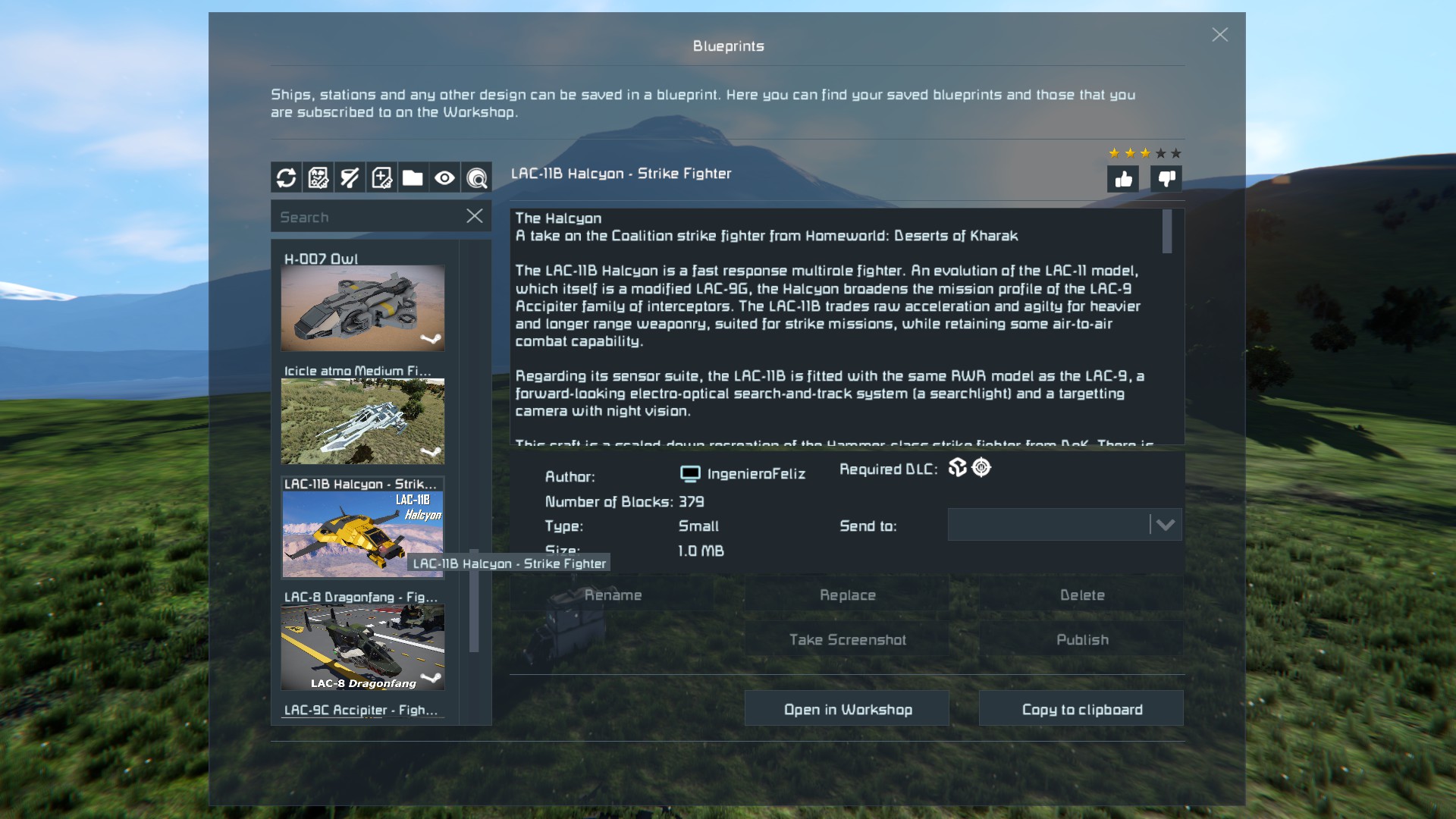Select the LAC-9C Accipiter list entry

pos(361,710)
